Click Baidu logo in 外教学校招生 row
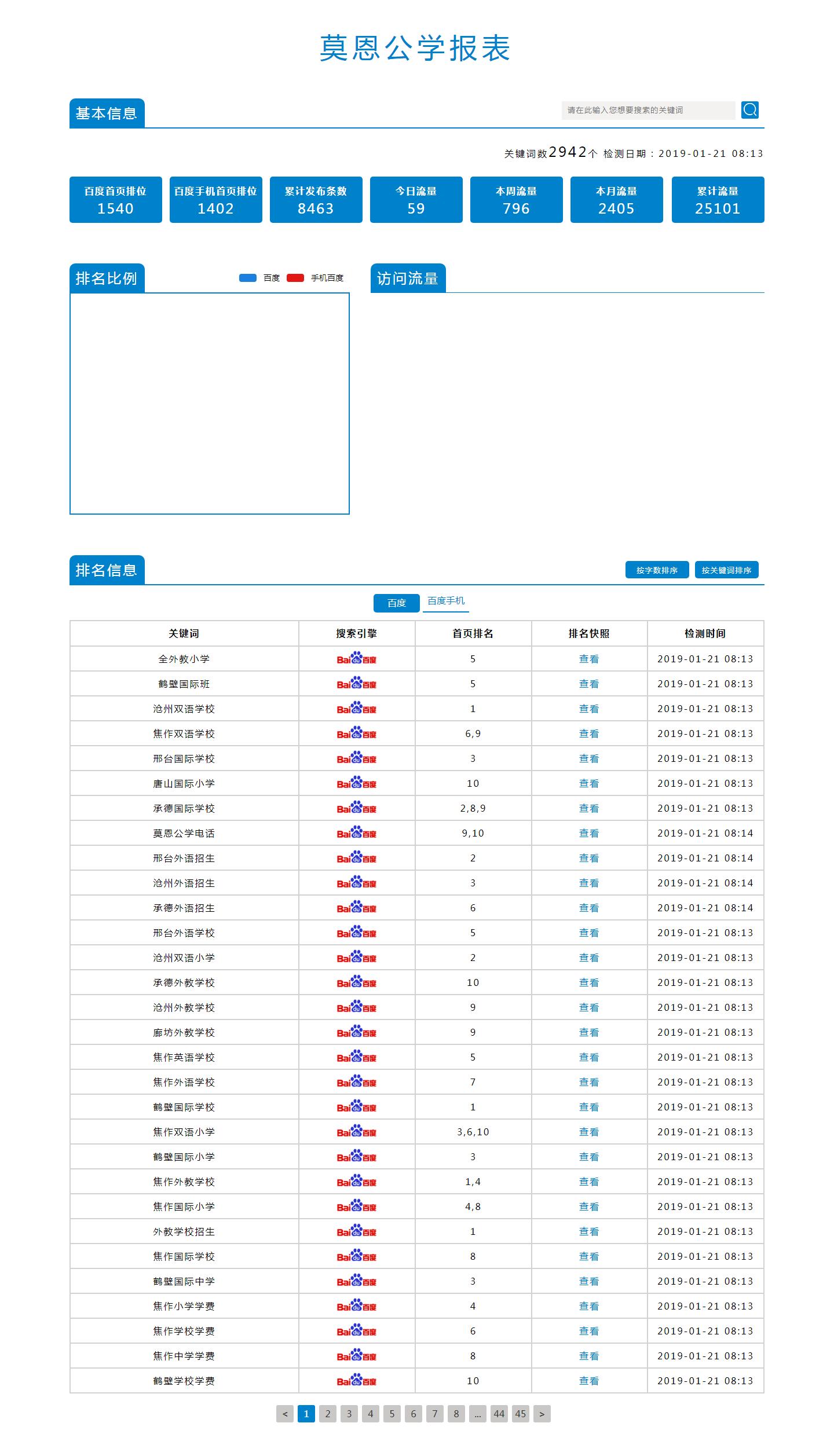The height and width of the screenshot is (1456, 834). tap(357, 1231)
